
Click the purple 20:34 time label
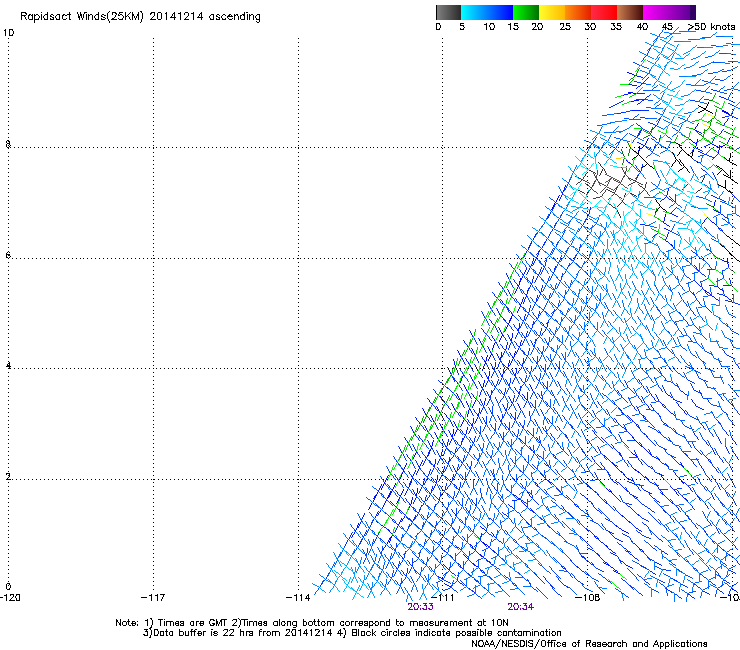tap(521, 607)
